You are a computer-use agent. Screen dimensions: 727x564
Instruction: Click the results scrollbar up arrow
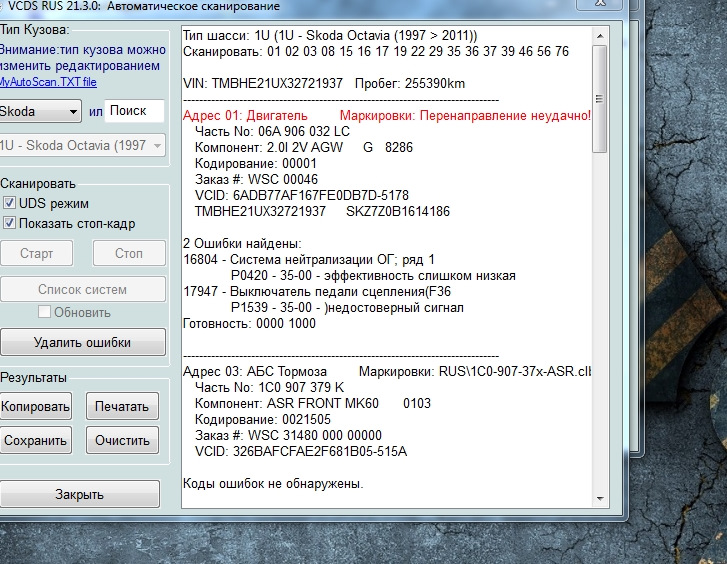[x=600, y=36]
